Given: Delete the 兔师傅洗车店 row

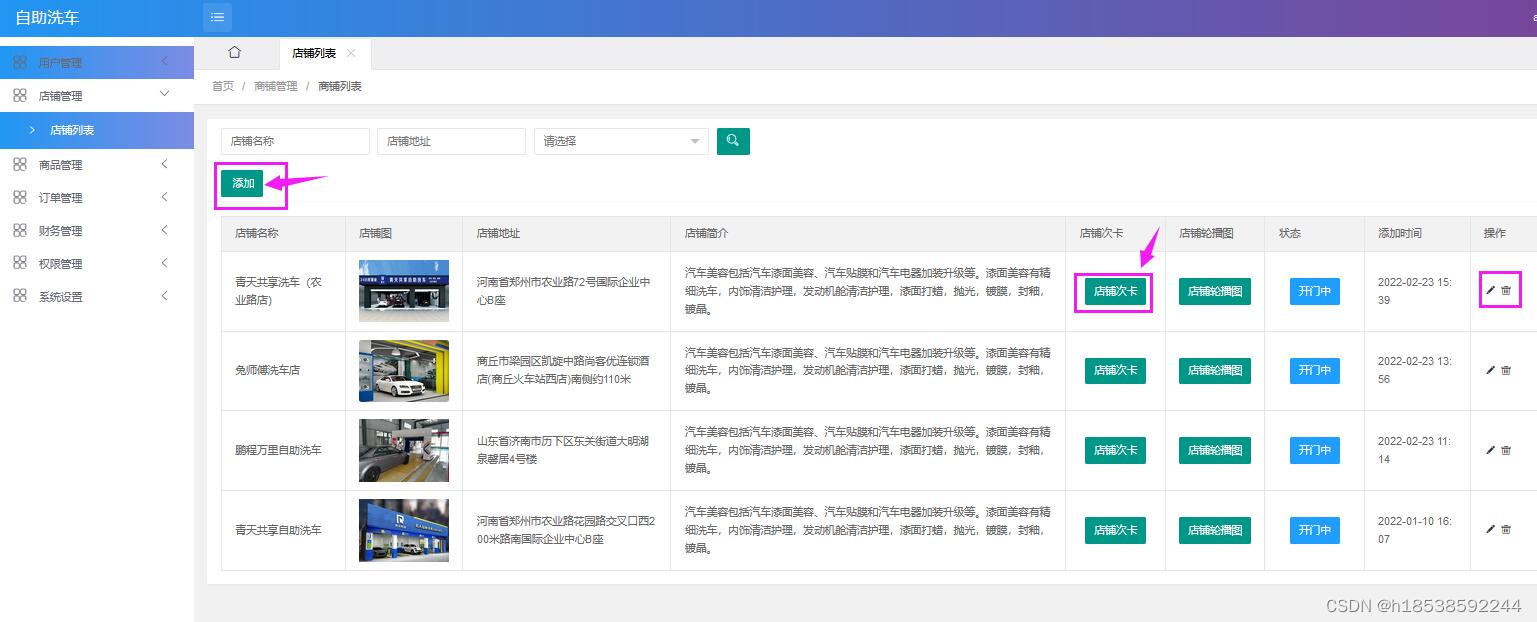Looking at the screenshot, I should point(1506,370).
